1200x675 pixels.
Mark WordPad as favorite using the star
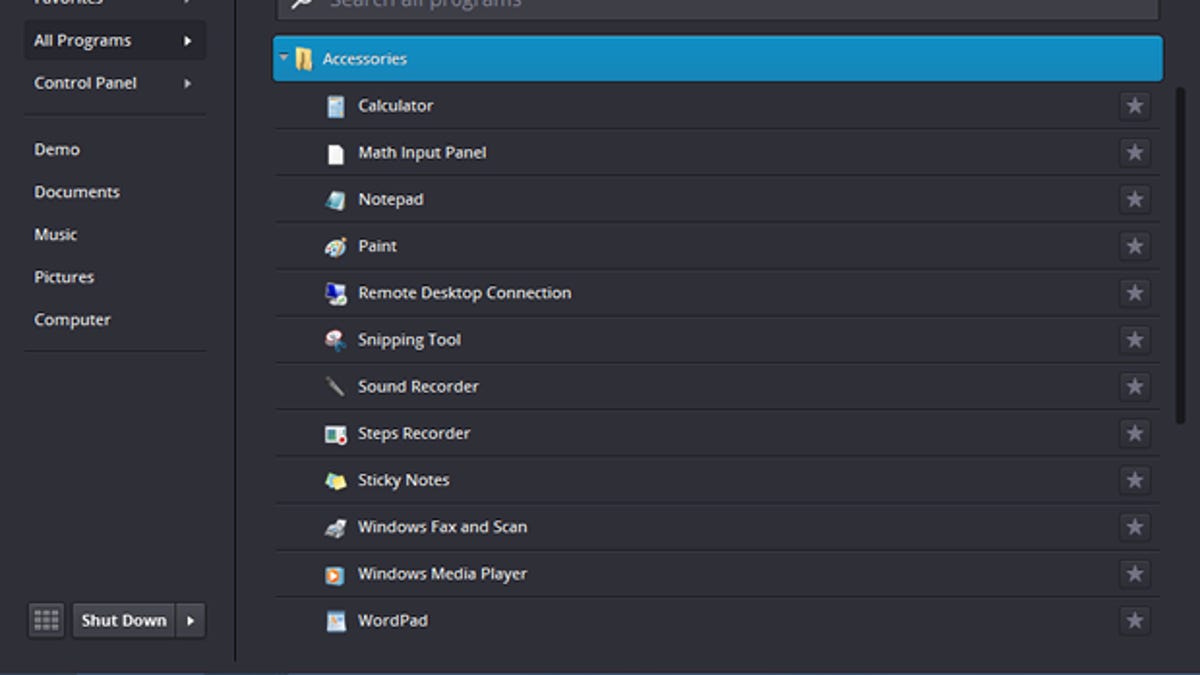point(1135,621)
